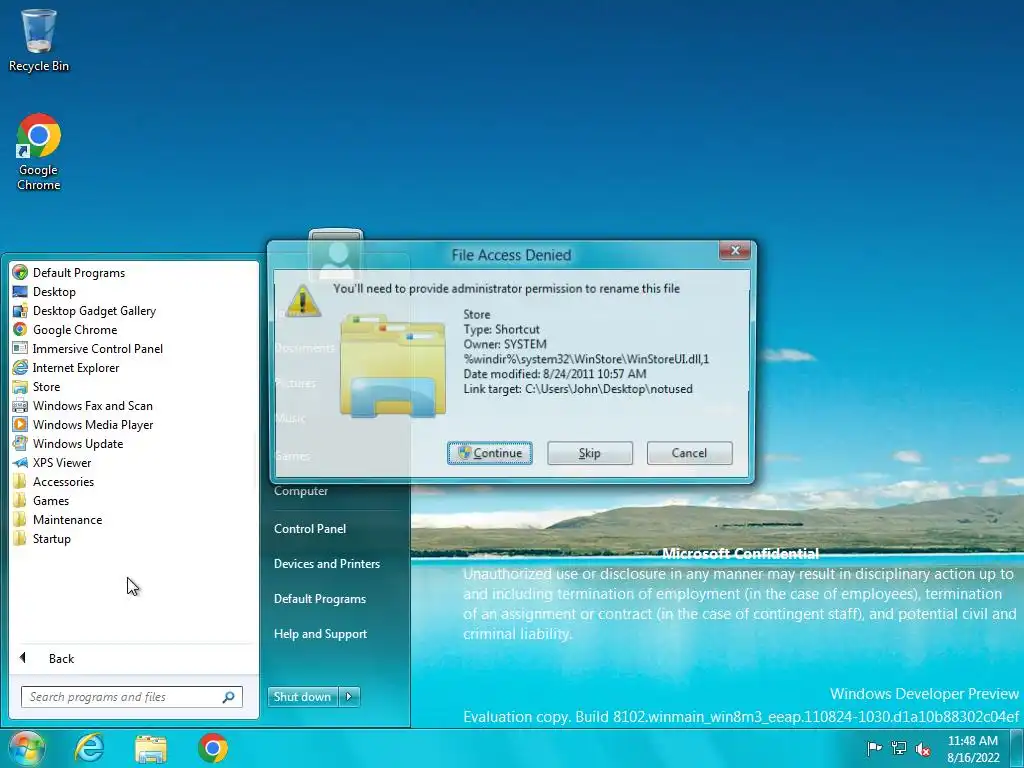Image resolution: width=1024 pixels, height=768 pixels.
Task: Open Control Panel from the Start menu right pane
Action: click(x=310, y=528)
